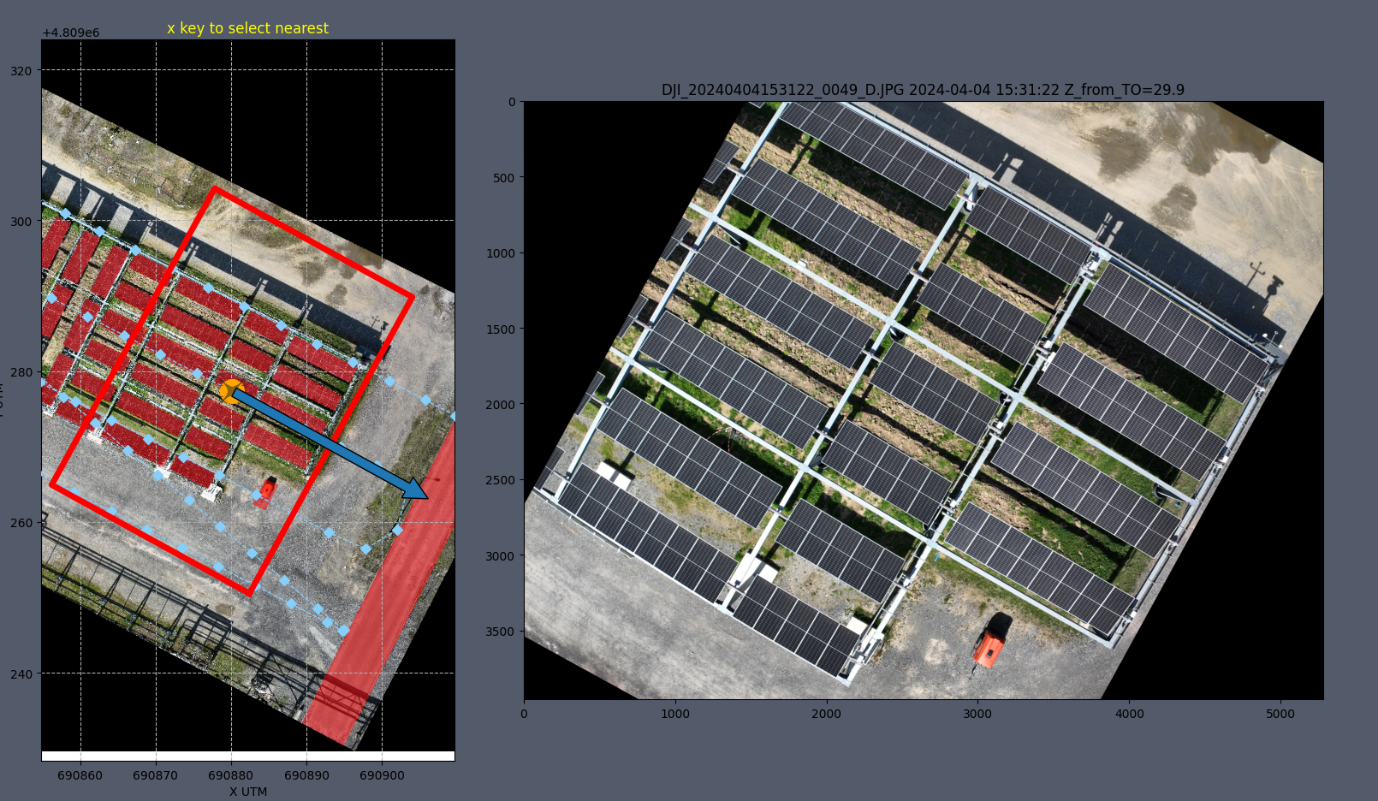Click top corner of red footprint rectangle
The height and width of the screenshot is (801, 1378).
point(214,188)
